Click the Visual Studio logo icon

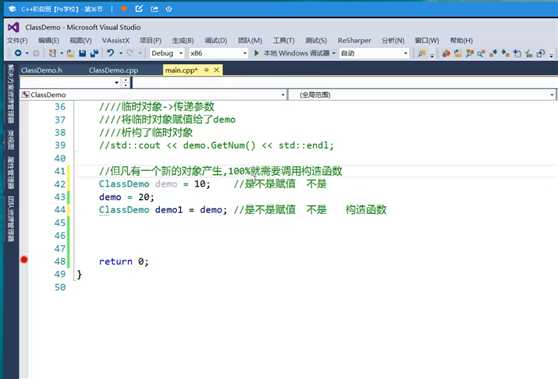[14, 27]
